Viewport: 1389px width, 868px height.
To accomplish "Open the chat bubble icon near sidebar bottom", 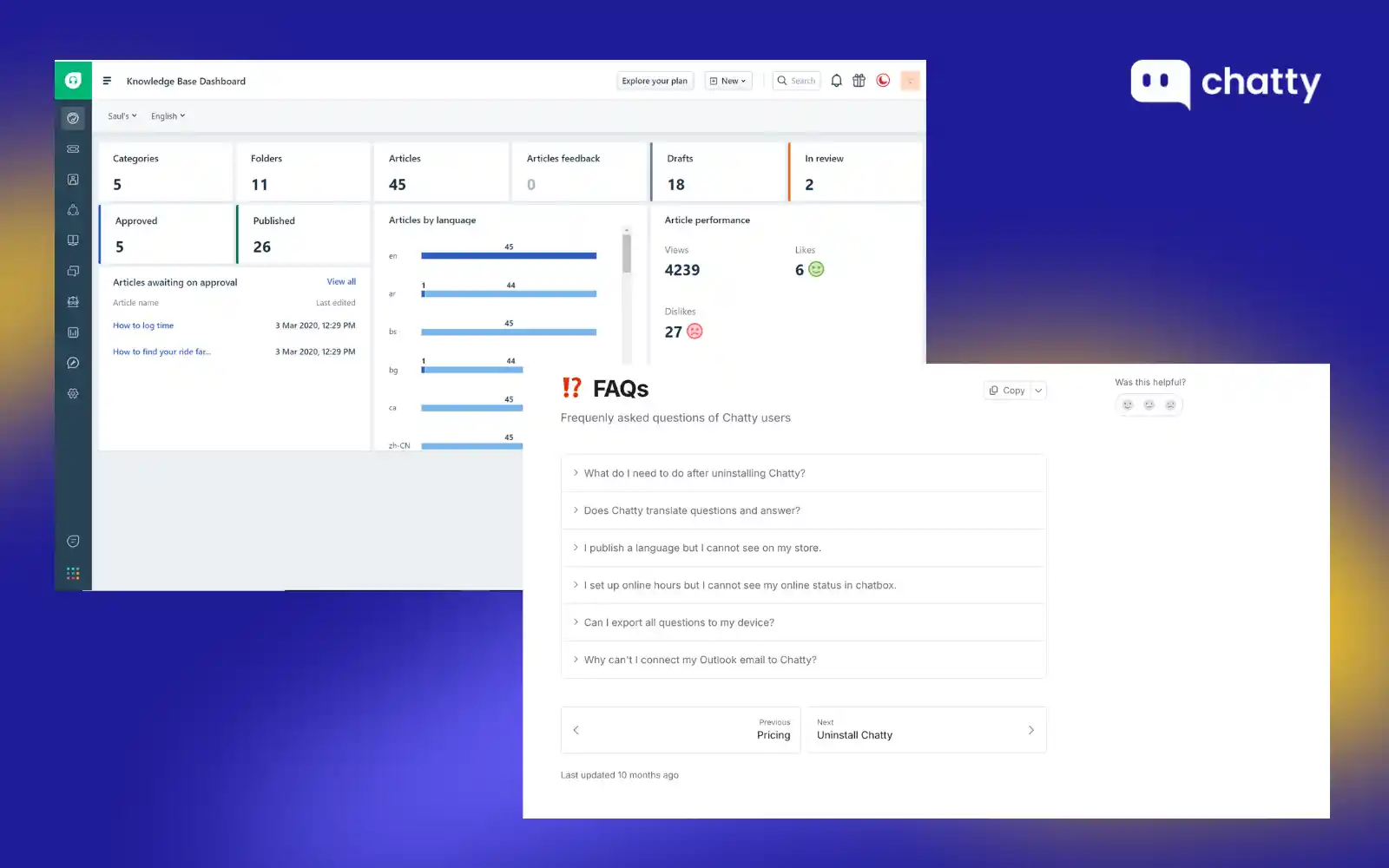I will click(73, 542).
